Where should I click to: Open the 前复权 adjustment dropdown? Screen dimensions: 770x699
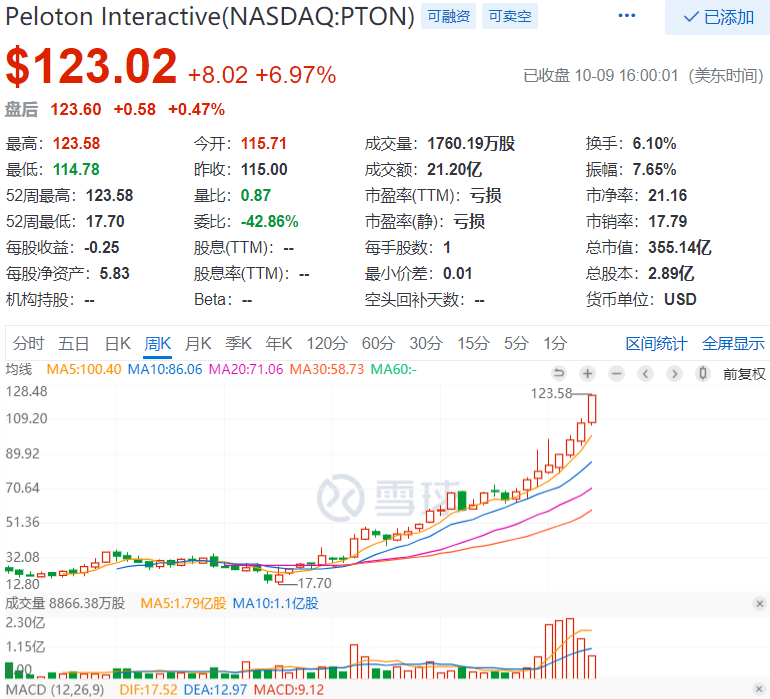[744, 374]
